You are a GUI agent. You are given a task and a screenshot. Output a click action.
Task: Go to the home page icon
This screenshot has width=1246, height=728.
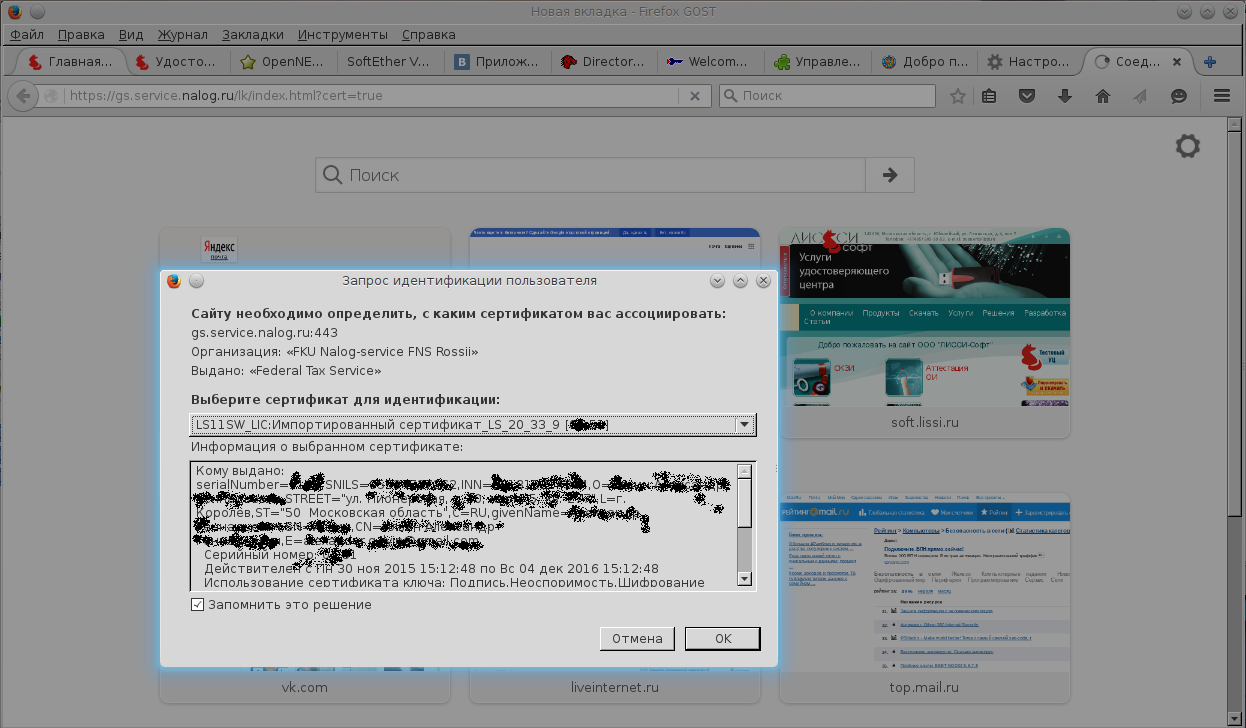tap(1103, 96)
